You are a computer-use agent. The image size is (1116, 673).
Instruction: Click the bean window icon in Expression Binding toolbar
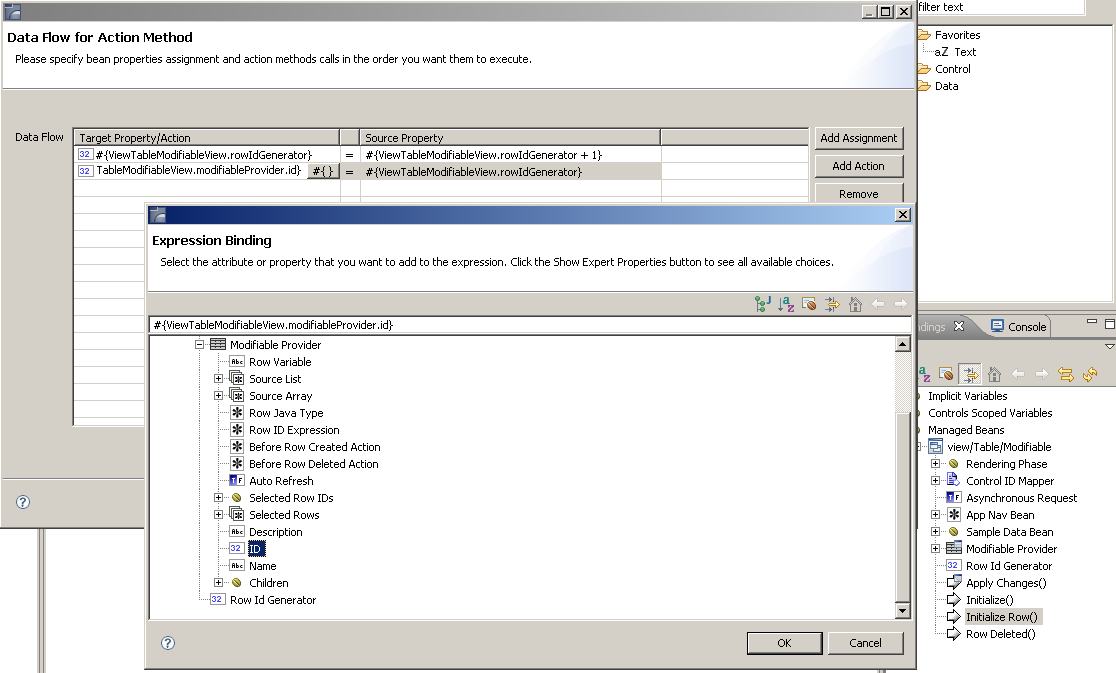click(x=809, y=304)
